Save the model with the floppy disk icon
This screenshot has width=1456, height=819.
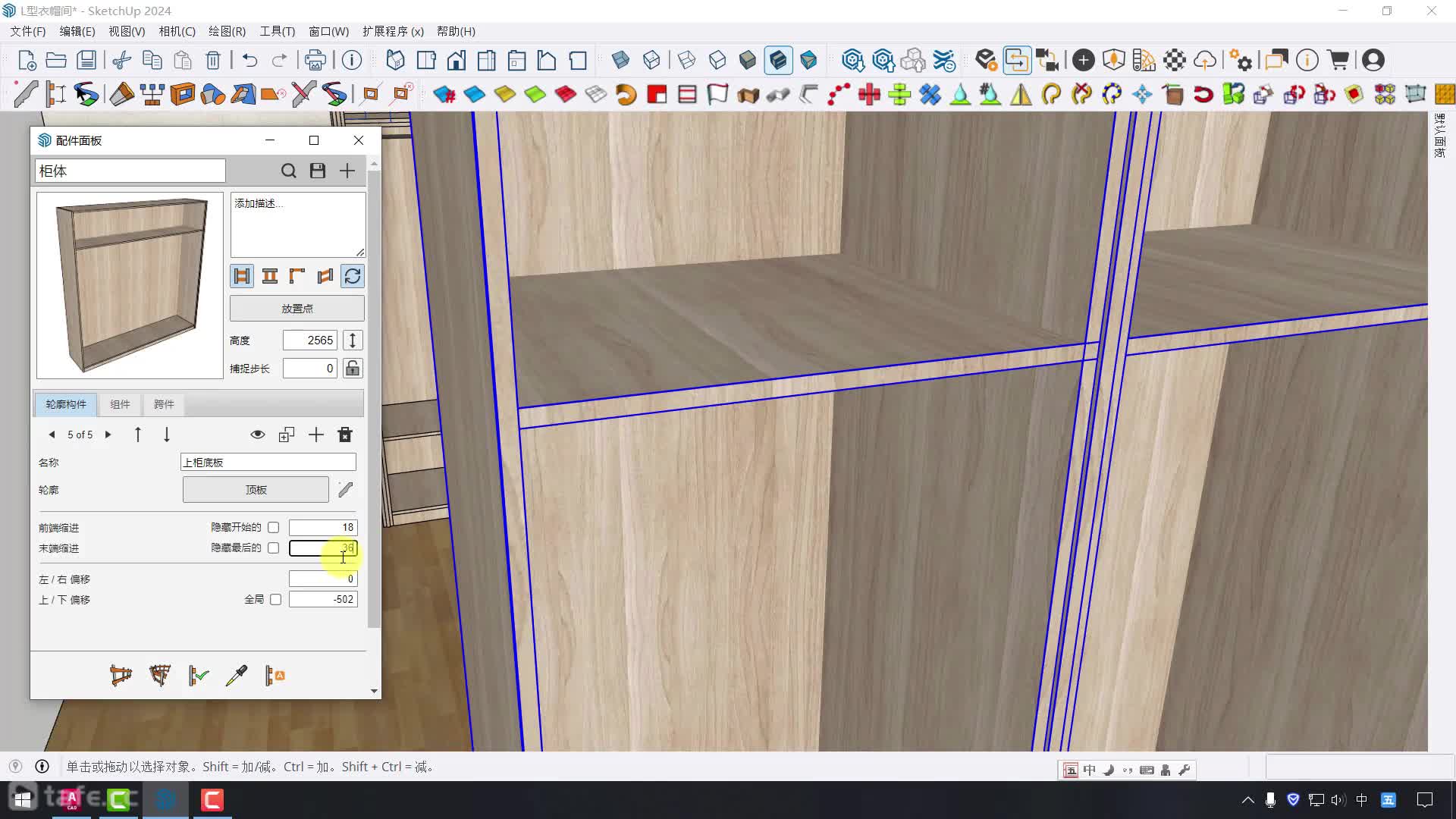pyautogui.click(x=86, y=60)
